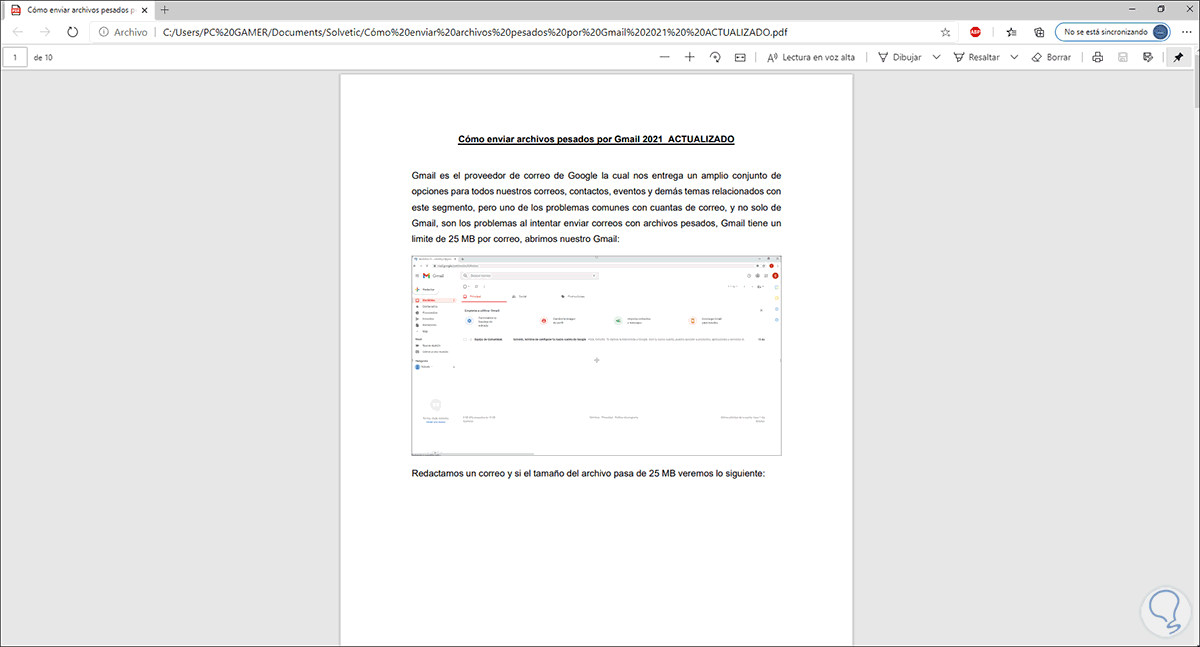Screen dimensions: 1200x647
Task: Zoom in with the plus icon
Action: click(x=689, y=57)
